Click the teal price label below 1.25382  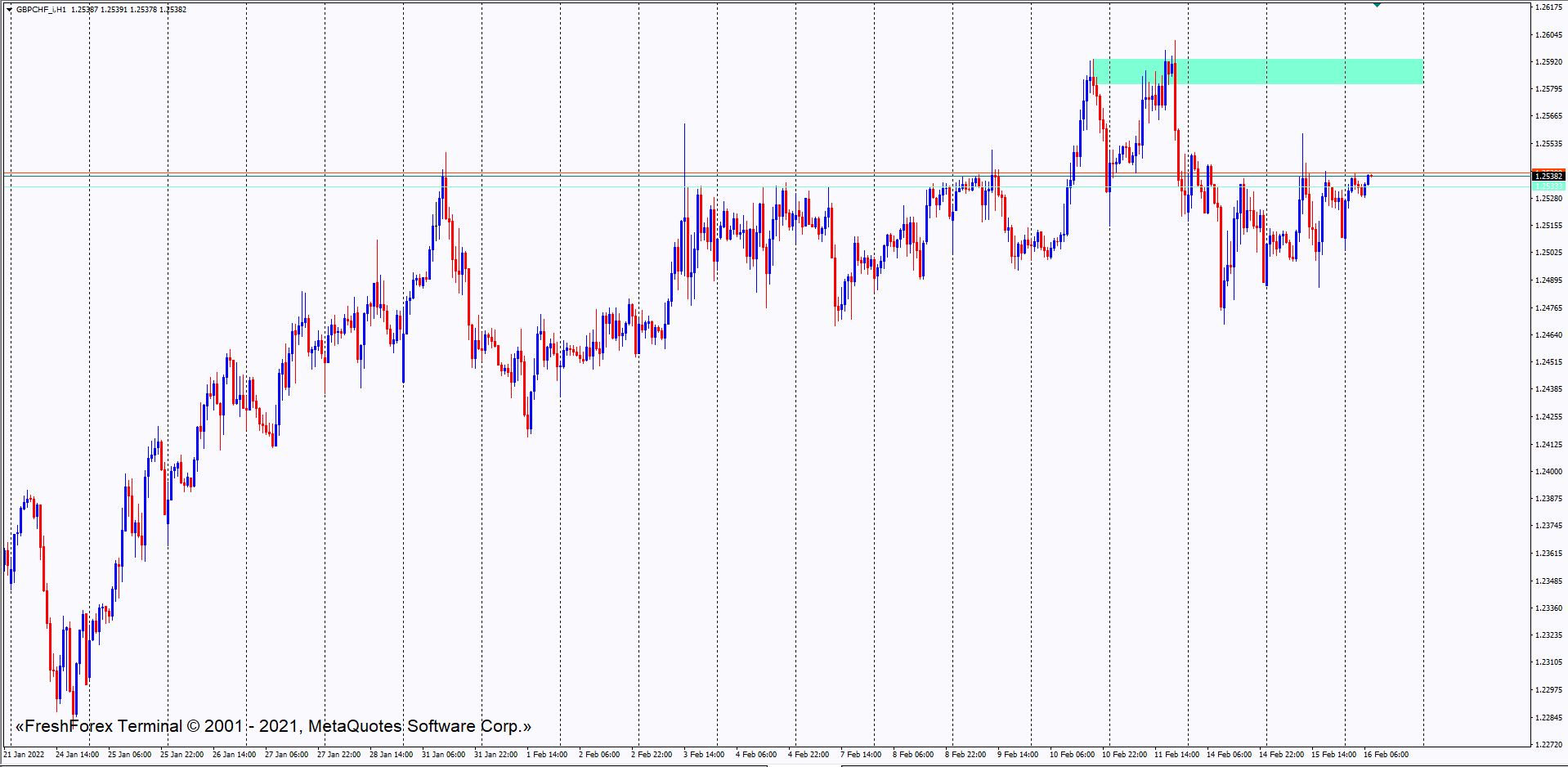[1548, 186]
